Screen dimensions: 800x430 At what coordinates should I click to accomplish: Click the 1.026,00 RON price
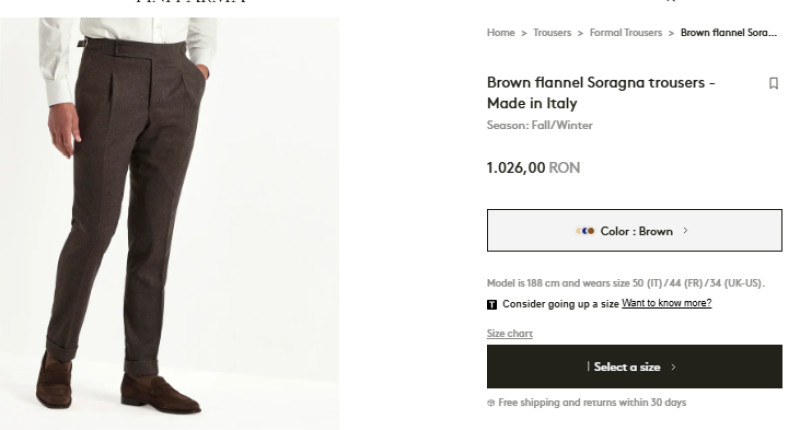pyautogui.click(x=533, y=168)
